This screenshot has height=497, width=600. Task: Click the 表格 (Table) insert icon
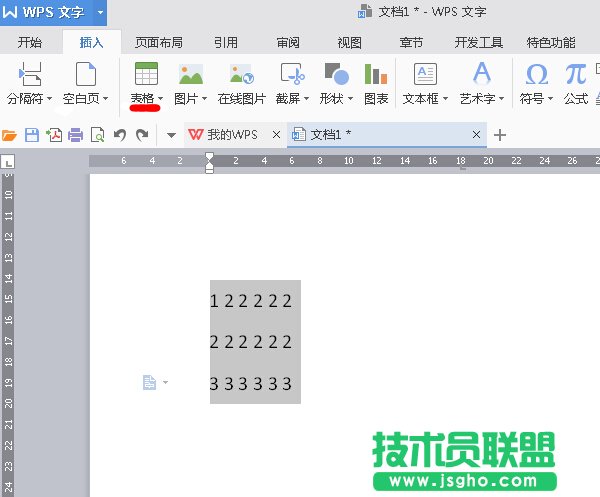[x=146, y=74]
